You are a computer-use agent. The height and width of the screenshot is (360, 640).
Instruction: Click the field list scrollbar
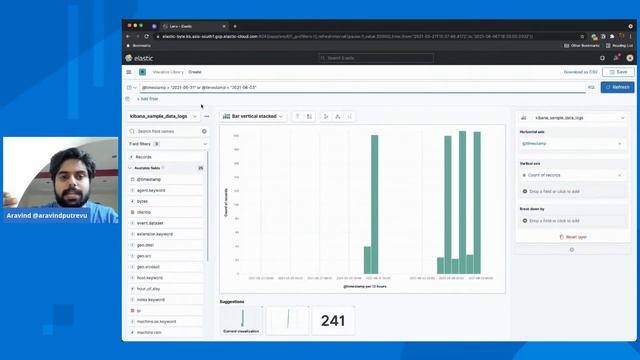coord(207,206)
